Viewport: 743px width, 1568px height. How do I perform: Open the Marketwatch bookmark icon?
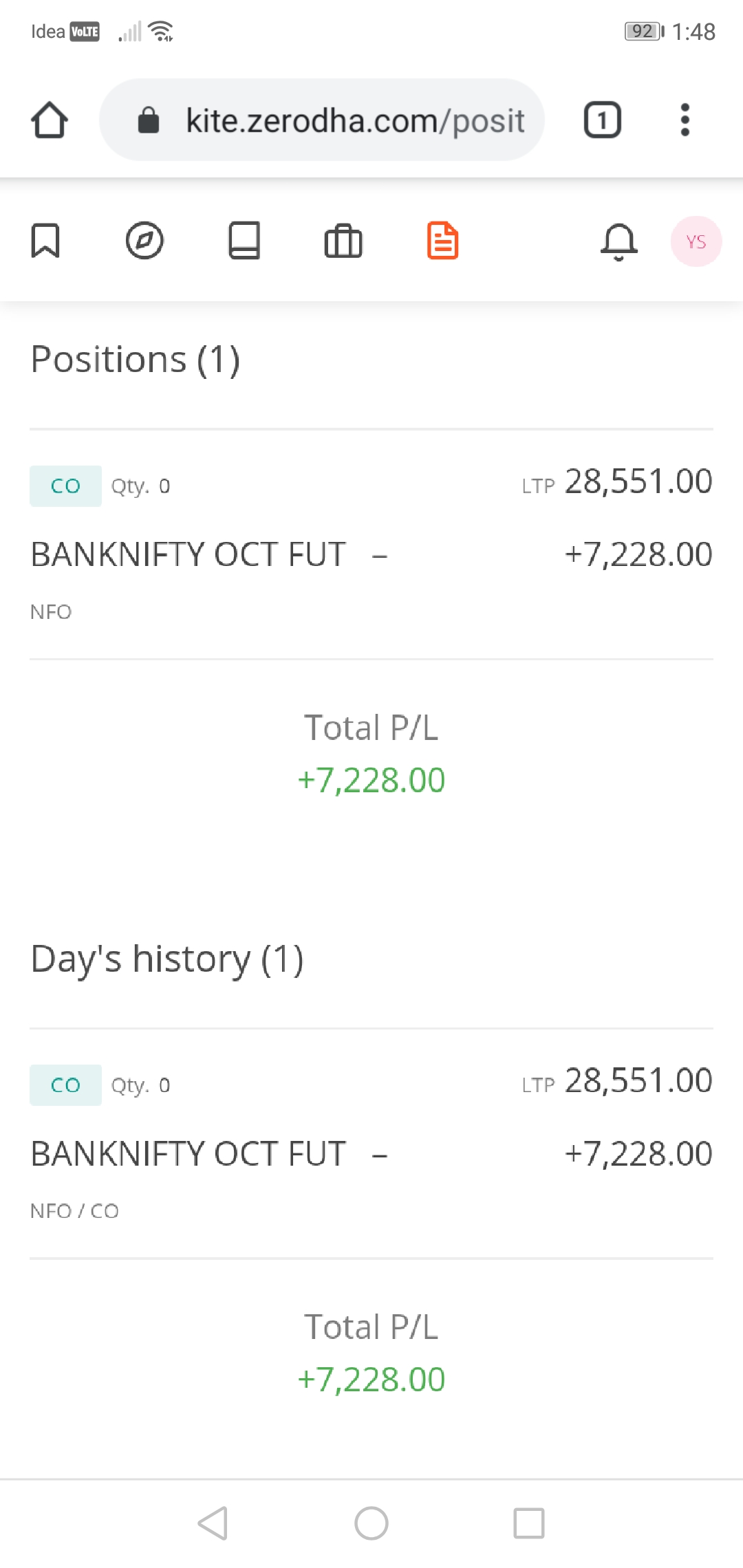(x=45, y=241)
